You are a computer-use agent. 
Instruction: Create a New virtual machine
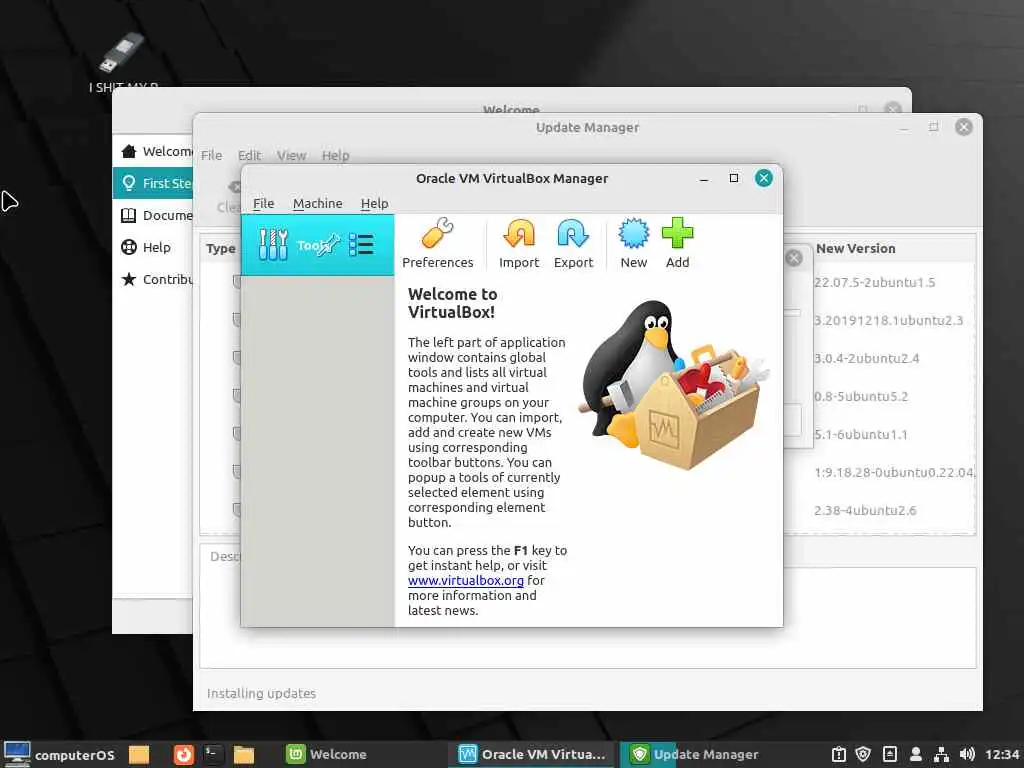pyautogui.click(x=633, y=244)
